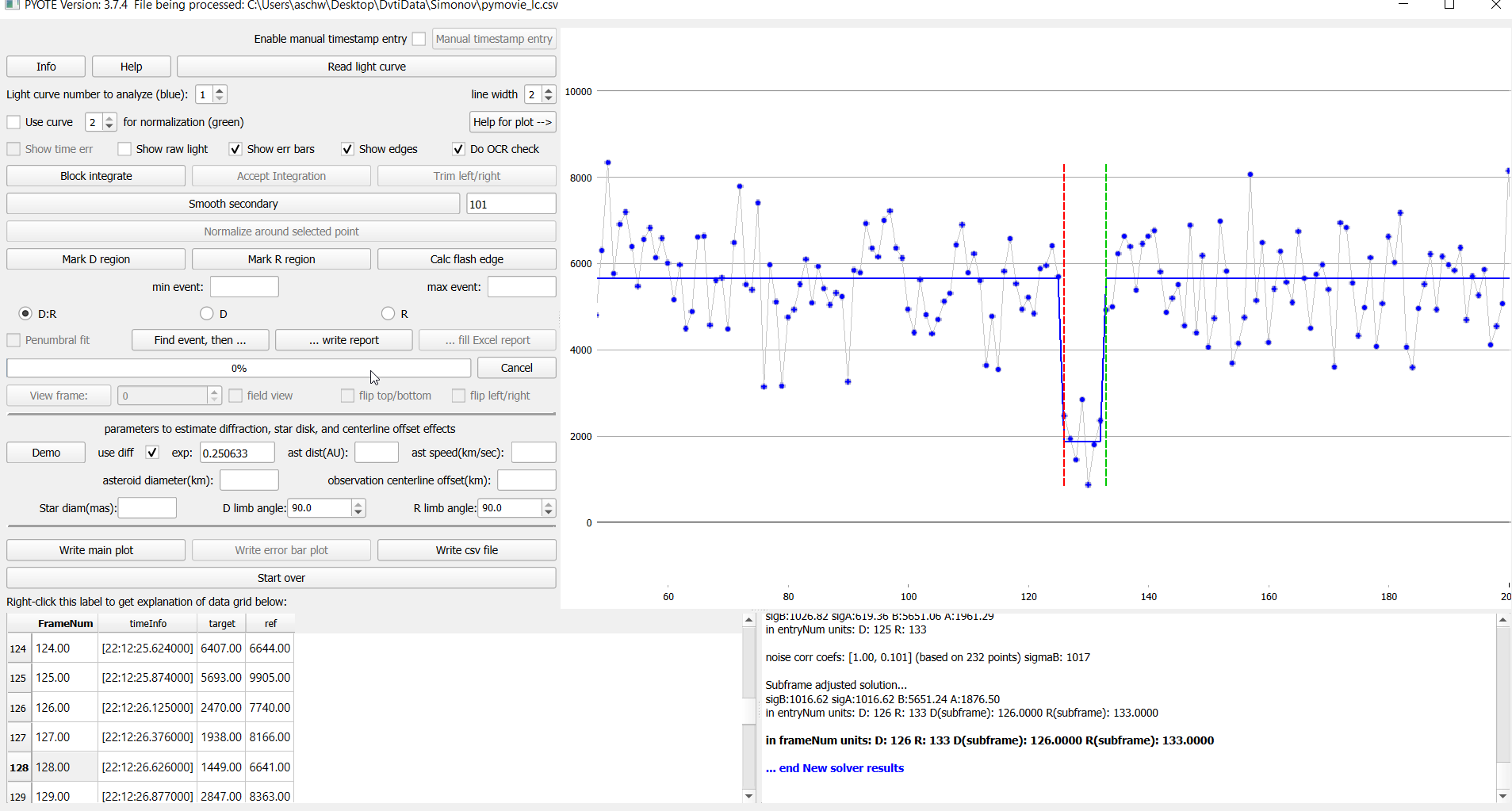1512x811 pixels.
Task: Enable the Show raw light checkbox
Action: click(124, 149)
